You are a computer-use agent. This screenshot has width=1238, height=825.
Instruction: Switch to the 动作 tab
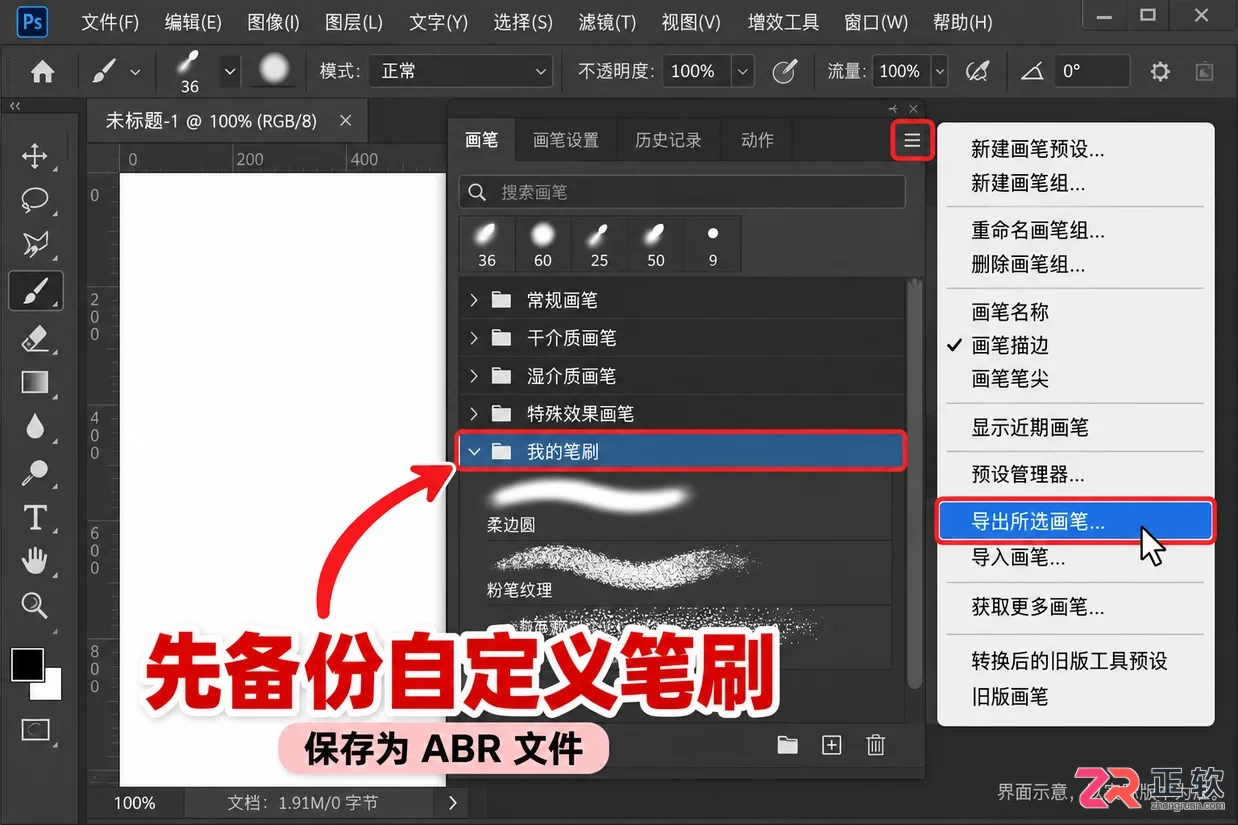757,140
